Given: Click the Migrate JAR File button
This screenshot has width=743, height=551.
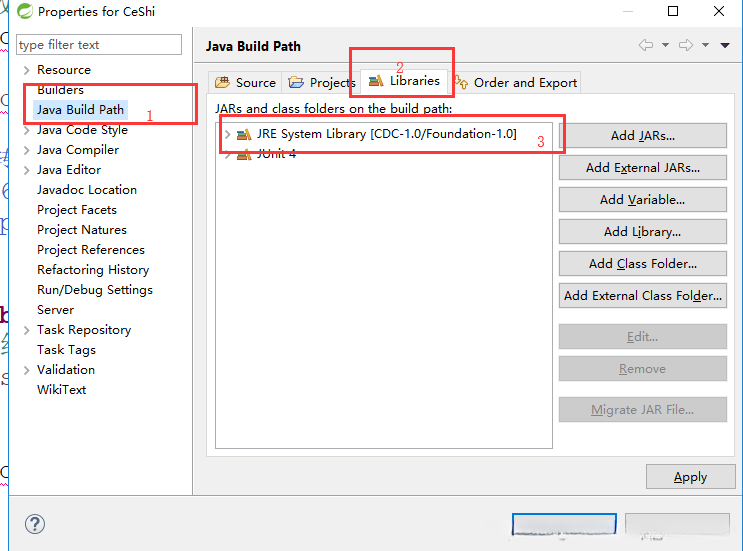Looking at the screenshot, I should tap(643, 409).
